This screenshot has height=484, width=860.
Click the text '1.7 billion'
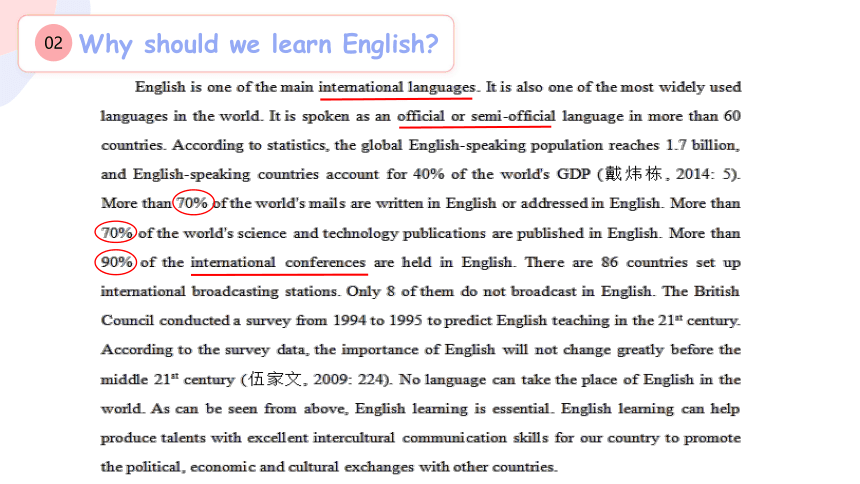click(702, 145)
